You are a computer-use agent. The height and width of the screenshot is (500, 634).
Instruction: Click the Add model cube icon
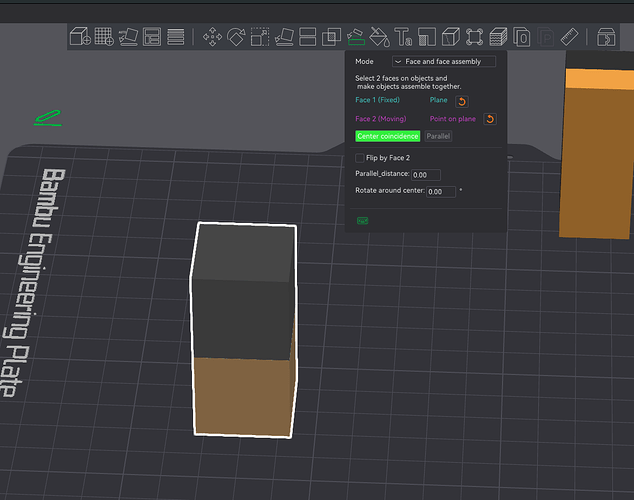(x=80, y=36)
